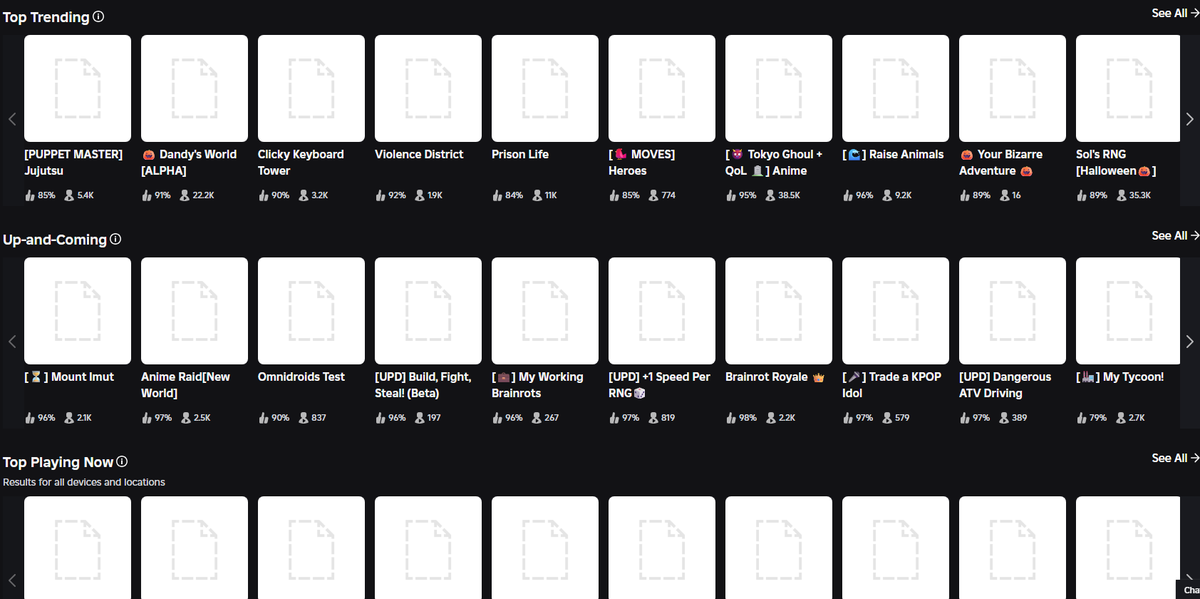Open the Prison Life game thumbnail
Viewport: 1200px width, 599px height.
[545, 88]
